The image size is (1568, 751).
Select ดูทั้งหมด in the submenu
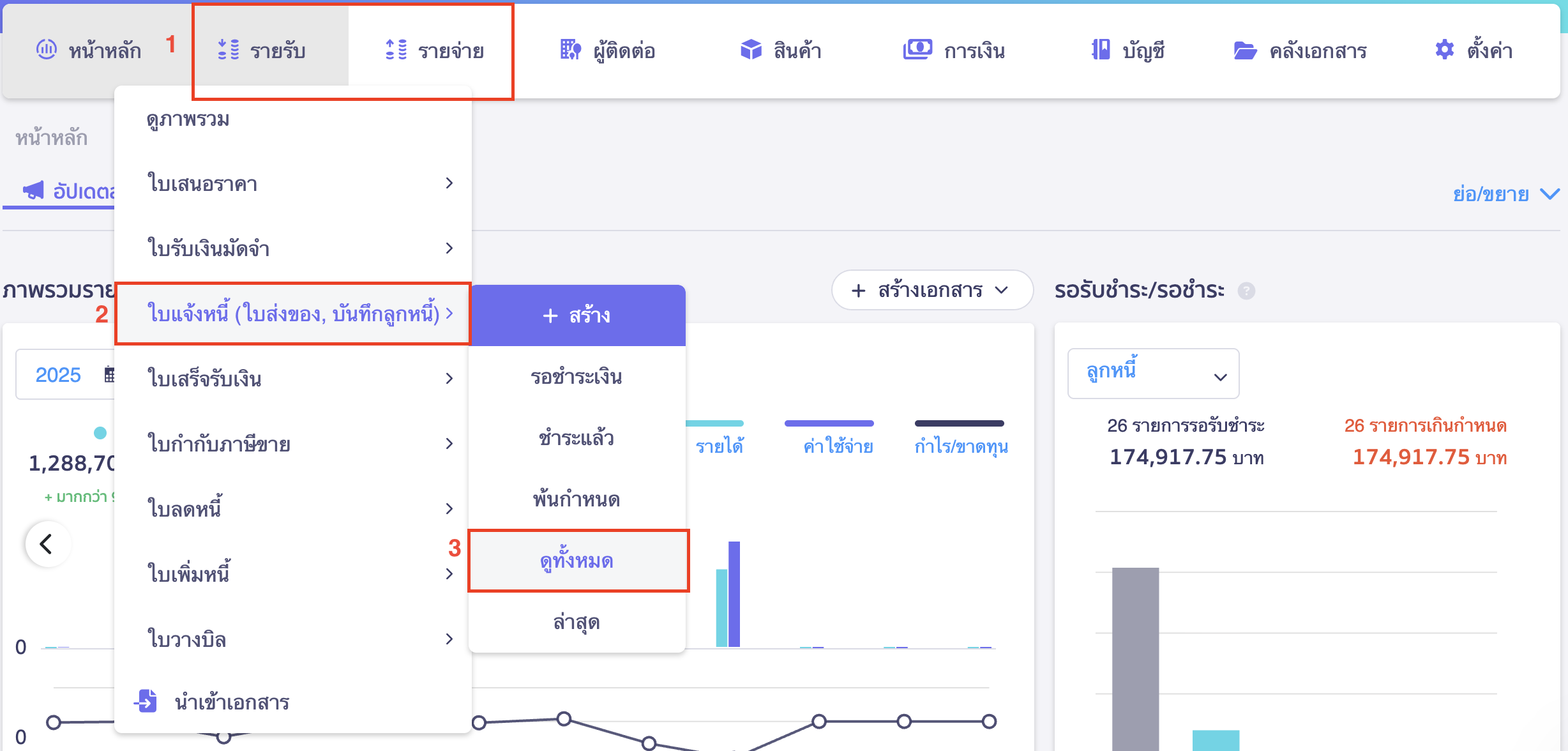[x=577, y=561]
